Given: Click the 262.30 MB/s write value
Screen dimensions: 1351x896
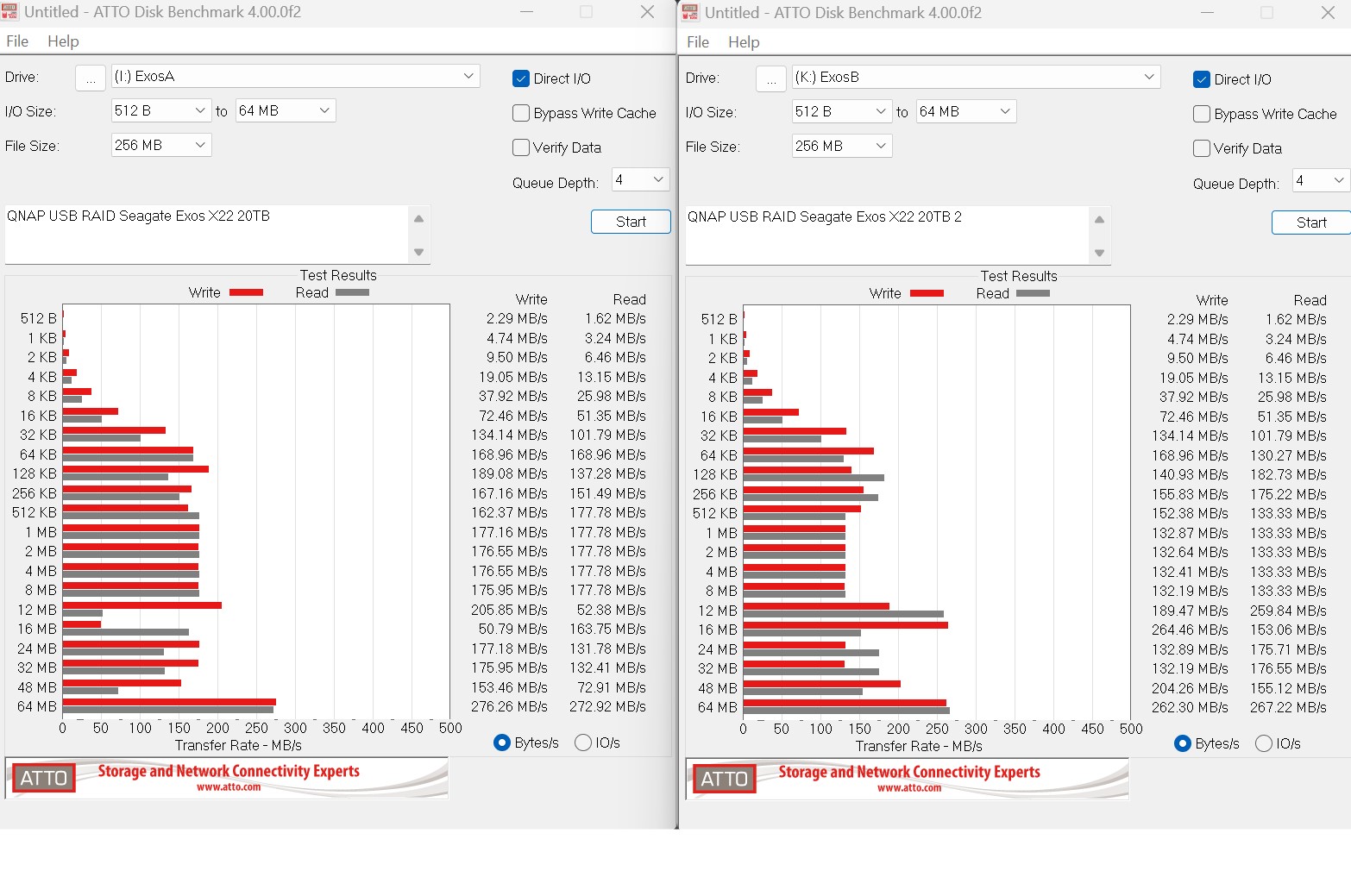Looking at the screenshot, I should [1190, 707].
